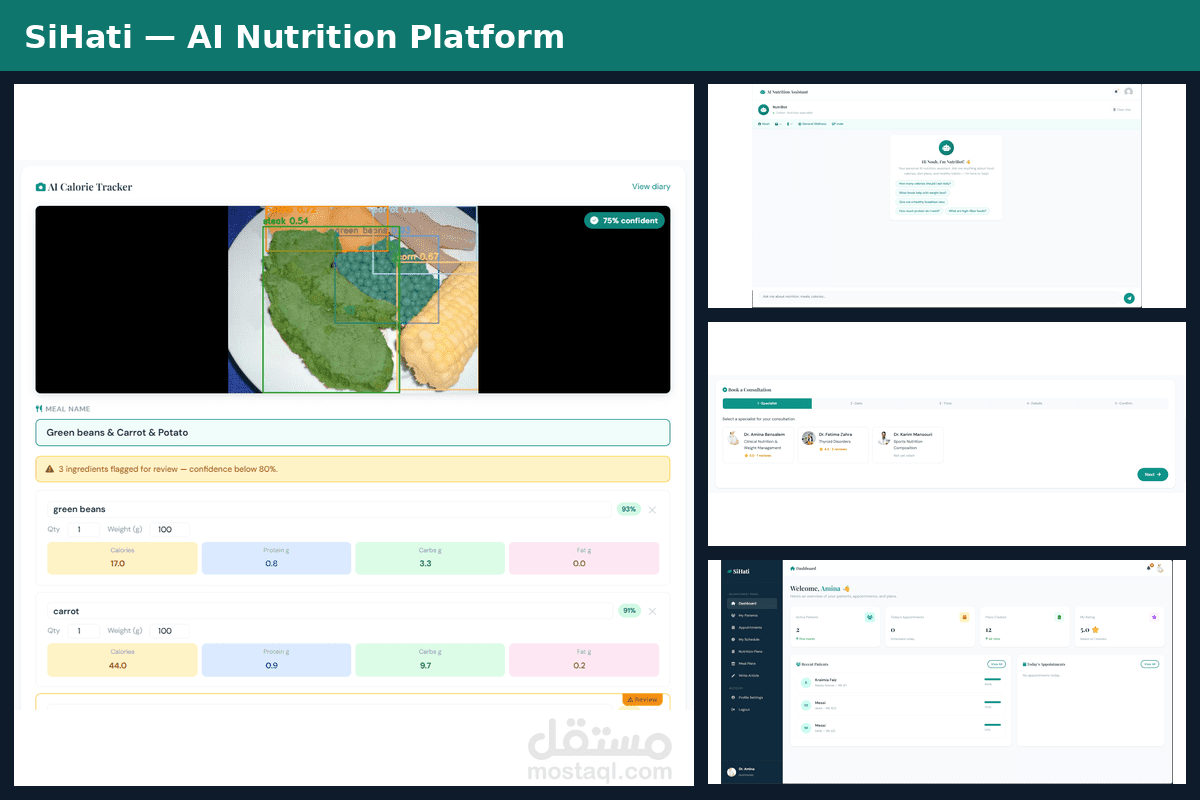Click Logout in the sidebar
Screen dimensions: 1200x800
pyautogui.click(x=752, y=709)
